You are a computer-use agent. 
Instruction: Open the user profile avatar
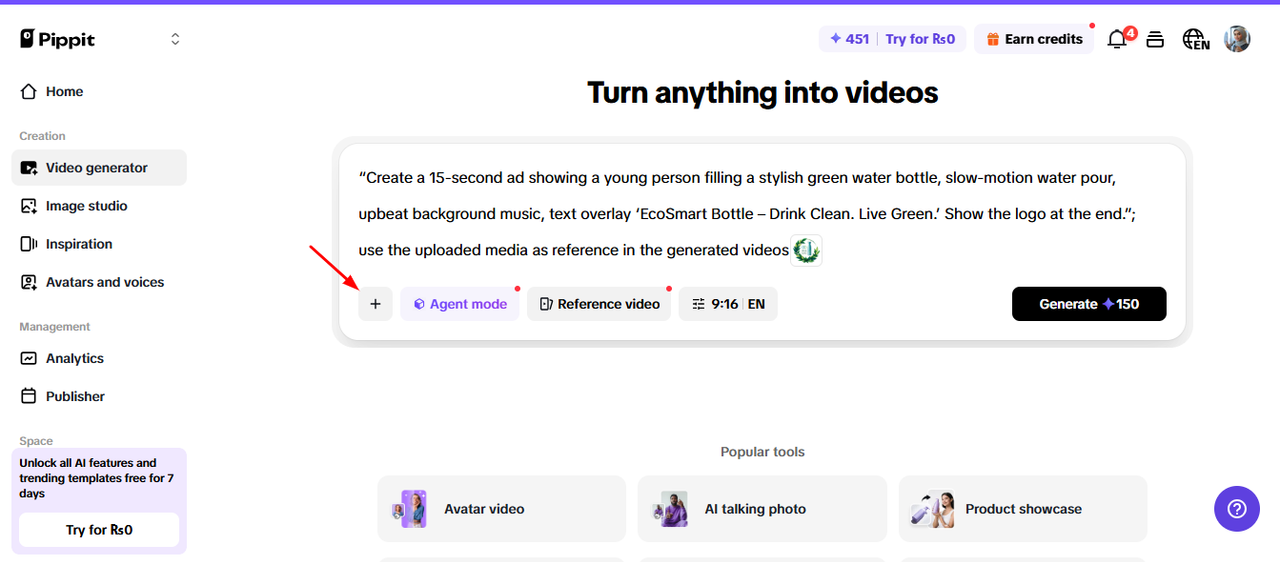tap(1237, 39)
